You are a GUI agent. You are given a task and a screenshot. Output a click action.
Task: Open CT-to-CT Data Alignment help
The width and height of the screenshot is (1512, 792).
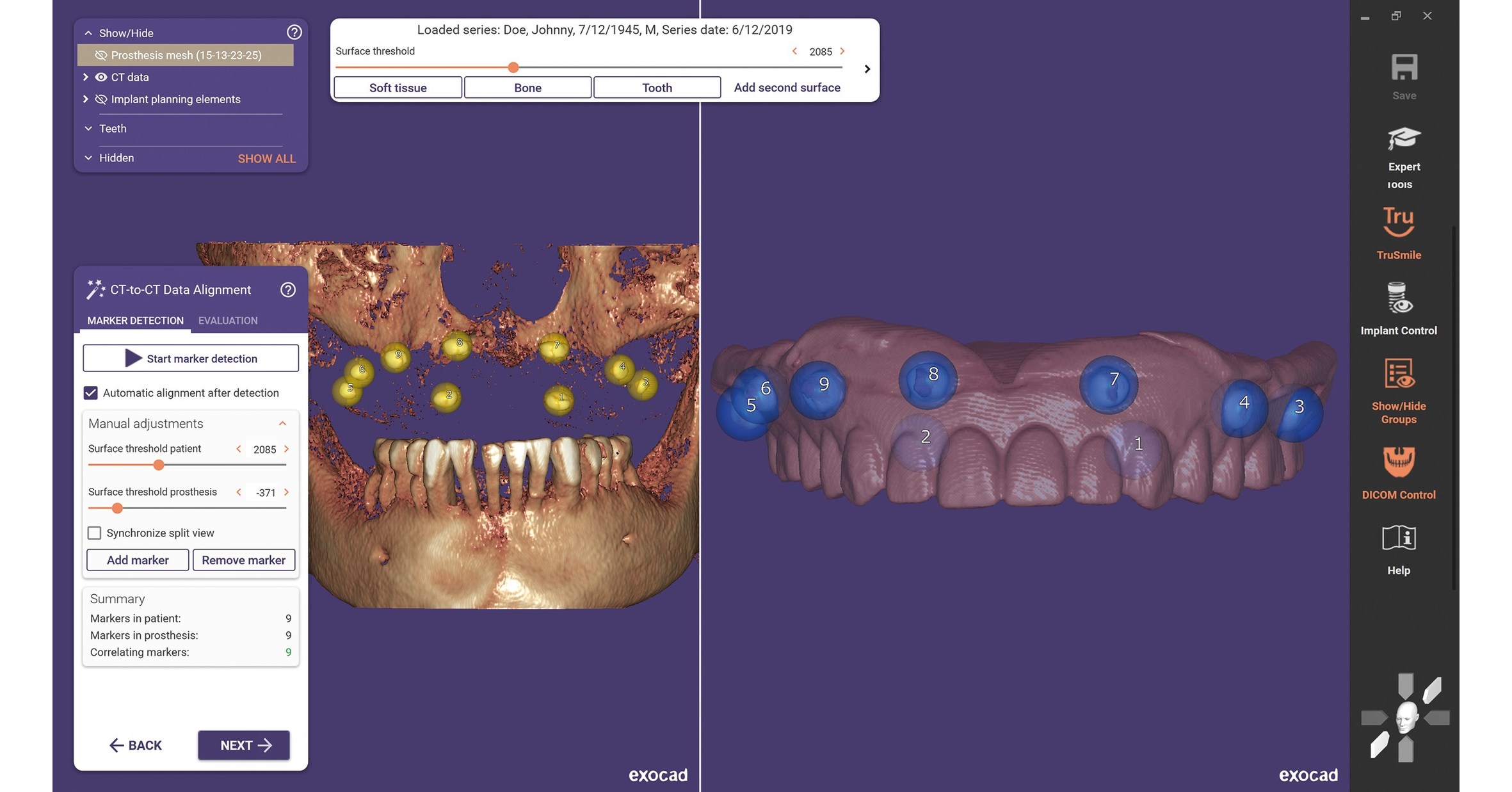288,289
